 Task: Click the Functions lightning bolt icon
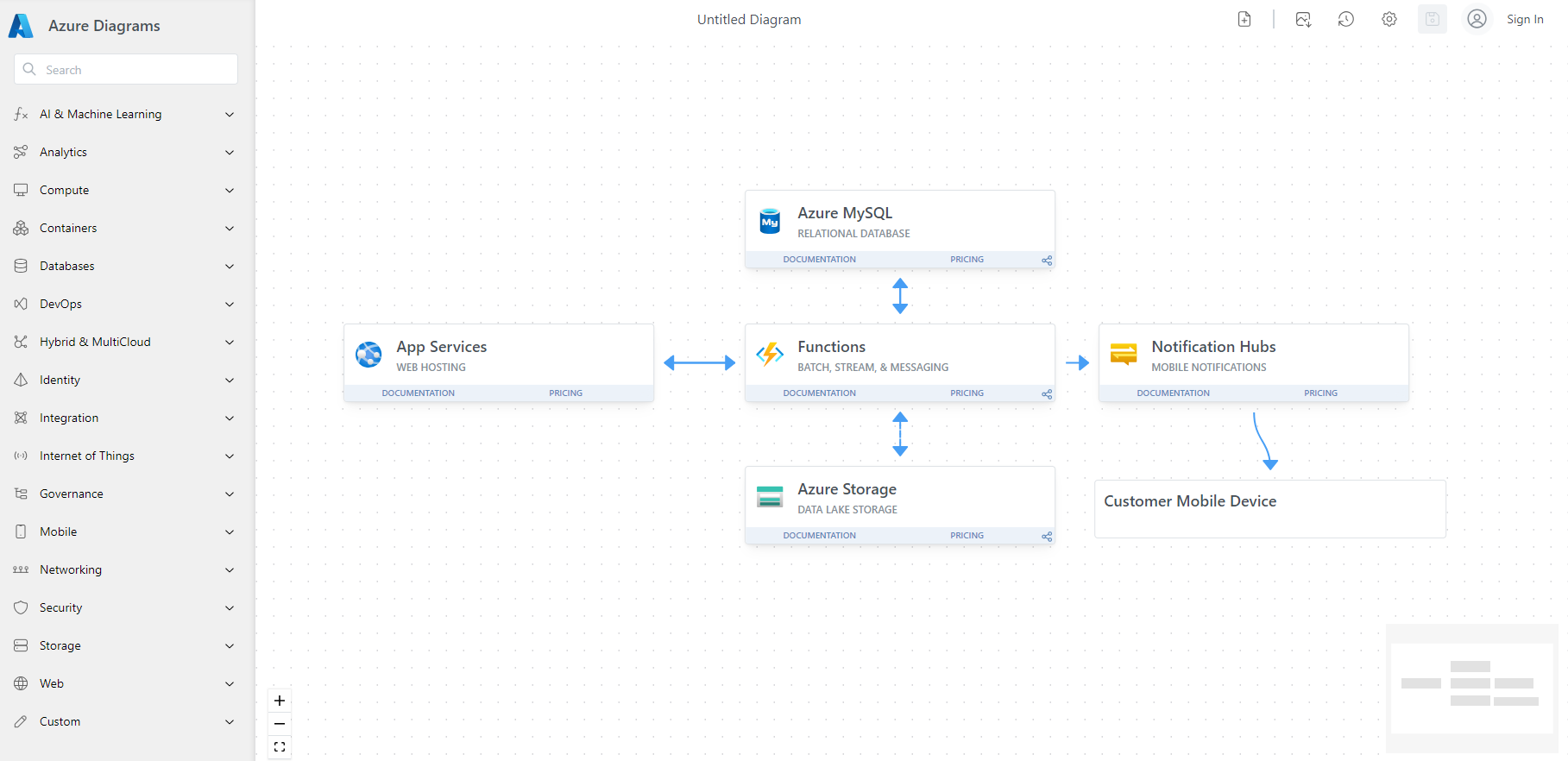tap(770, 355)
